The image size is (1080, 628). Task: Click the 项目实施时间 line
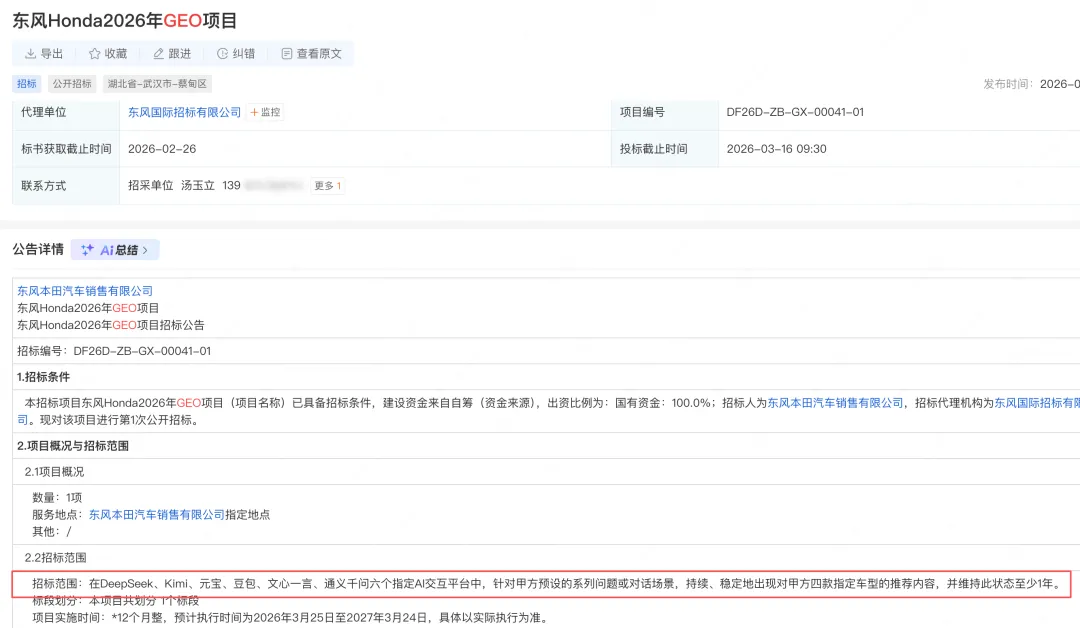[x=290, y=618]
